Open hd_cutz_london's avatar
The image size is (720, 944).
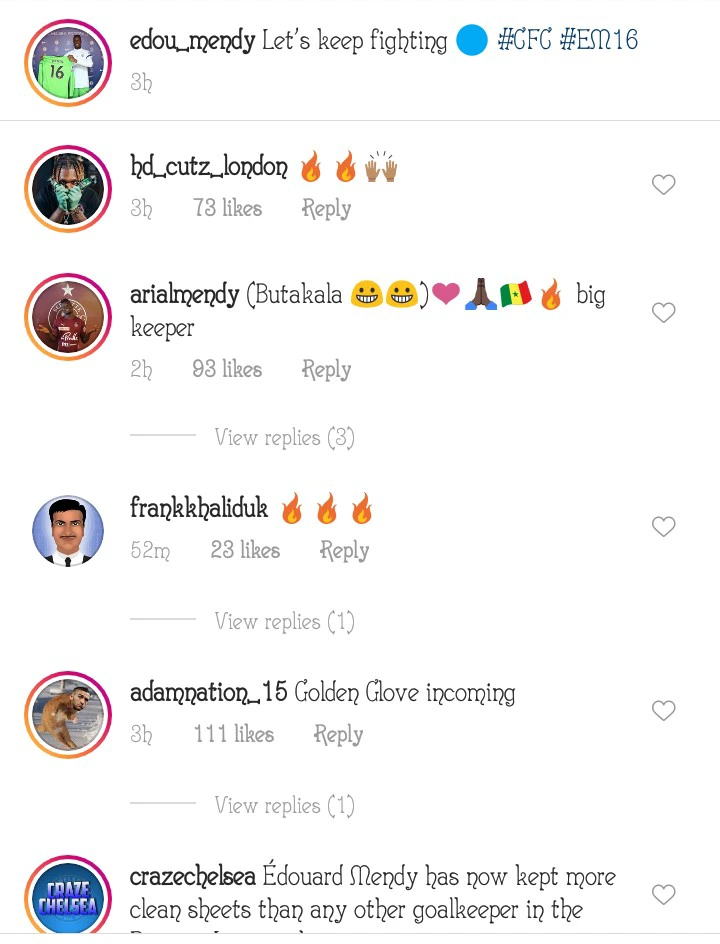click(68, 189)
